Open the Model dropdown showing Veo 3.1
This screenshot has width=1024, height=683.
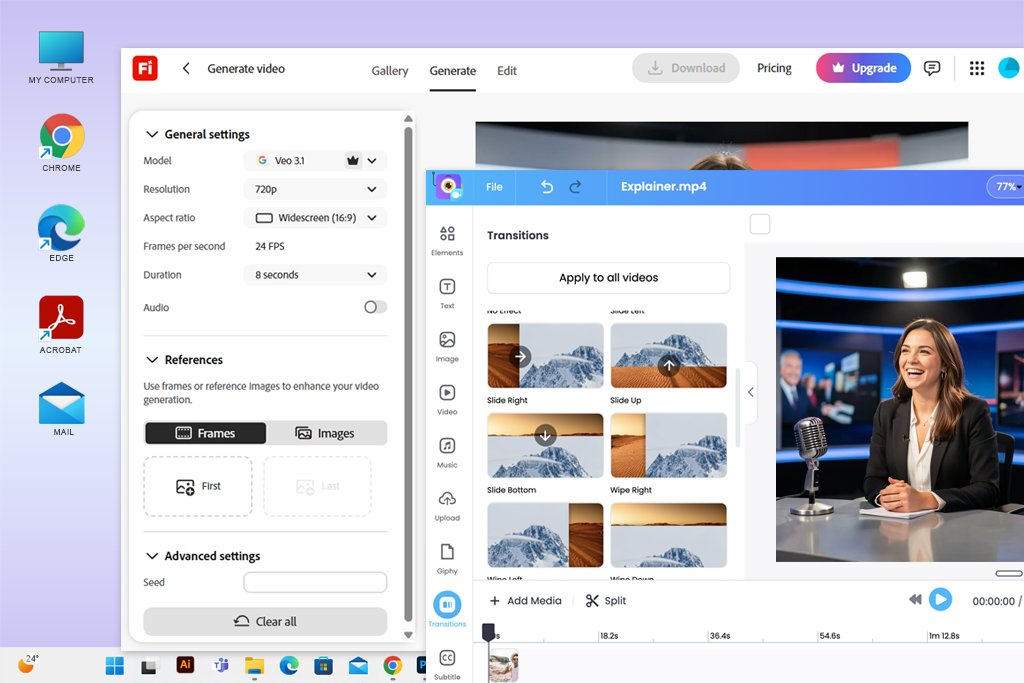[315, 161]
